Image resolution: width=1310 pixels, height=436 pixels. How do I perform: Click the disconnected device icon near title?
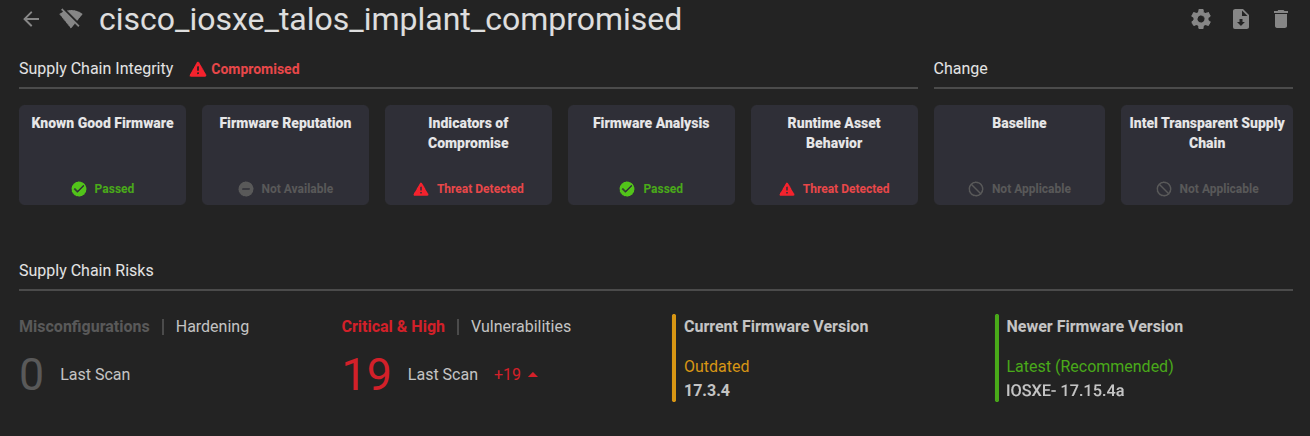point(70,19)
